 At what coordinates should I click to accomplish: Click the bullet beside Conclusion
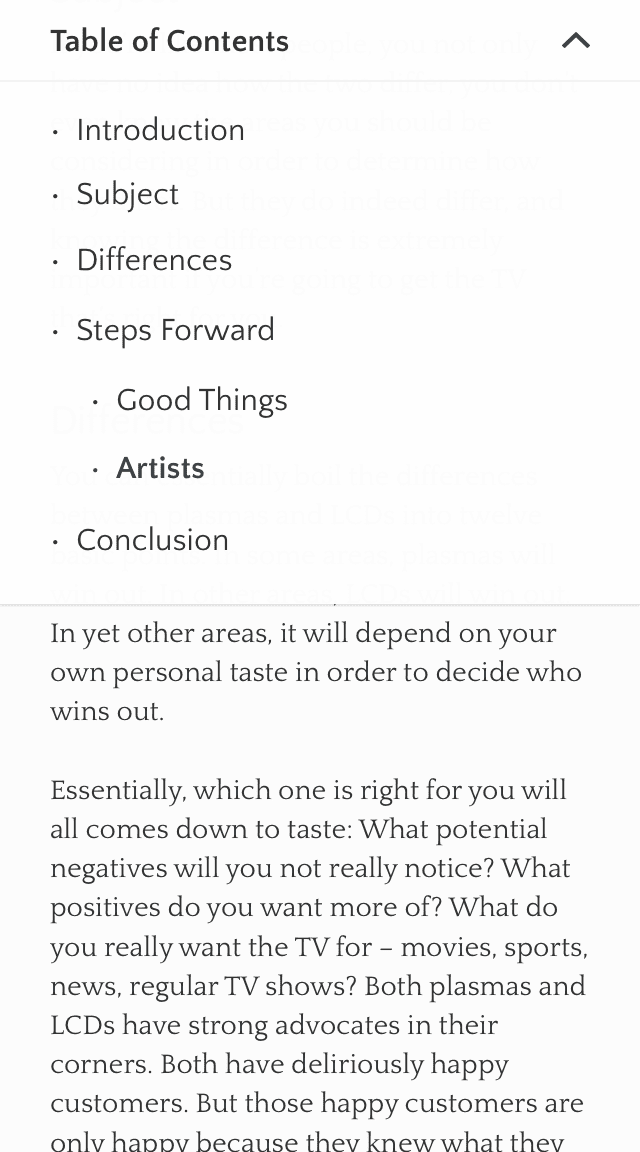[x=55, y=542]
